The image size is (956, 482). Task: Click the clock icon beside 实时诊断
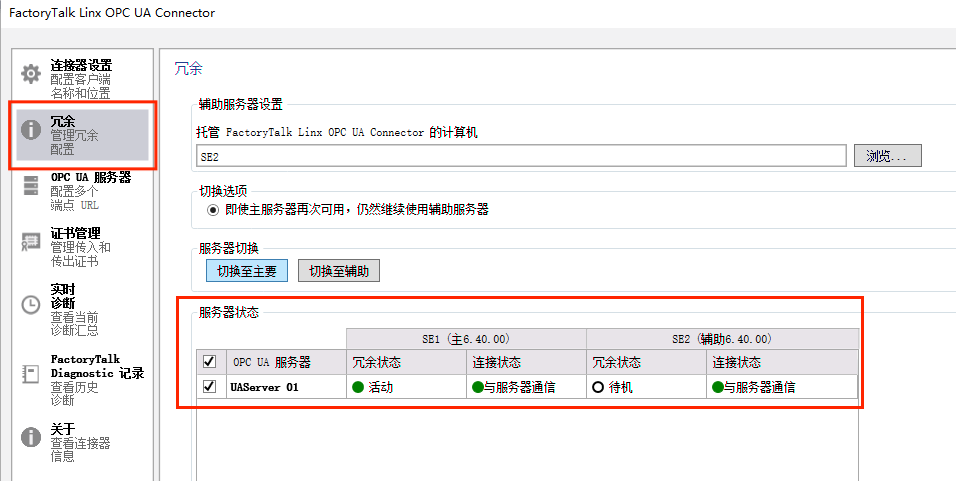coord(31,304)
